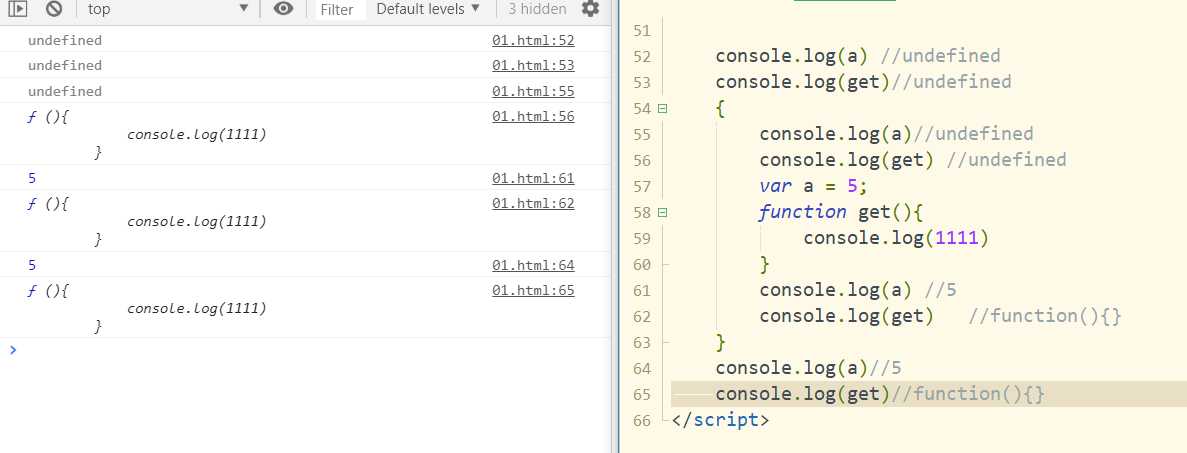Screen dimensions: 1187x453
Task: Collapse the code block at line 54
Action: [662, 109]
